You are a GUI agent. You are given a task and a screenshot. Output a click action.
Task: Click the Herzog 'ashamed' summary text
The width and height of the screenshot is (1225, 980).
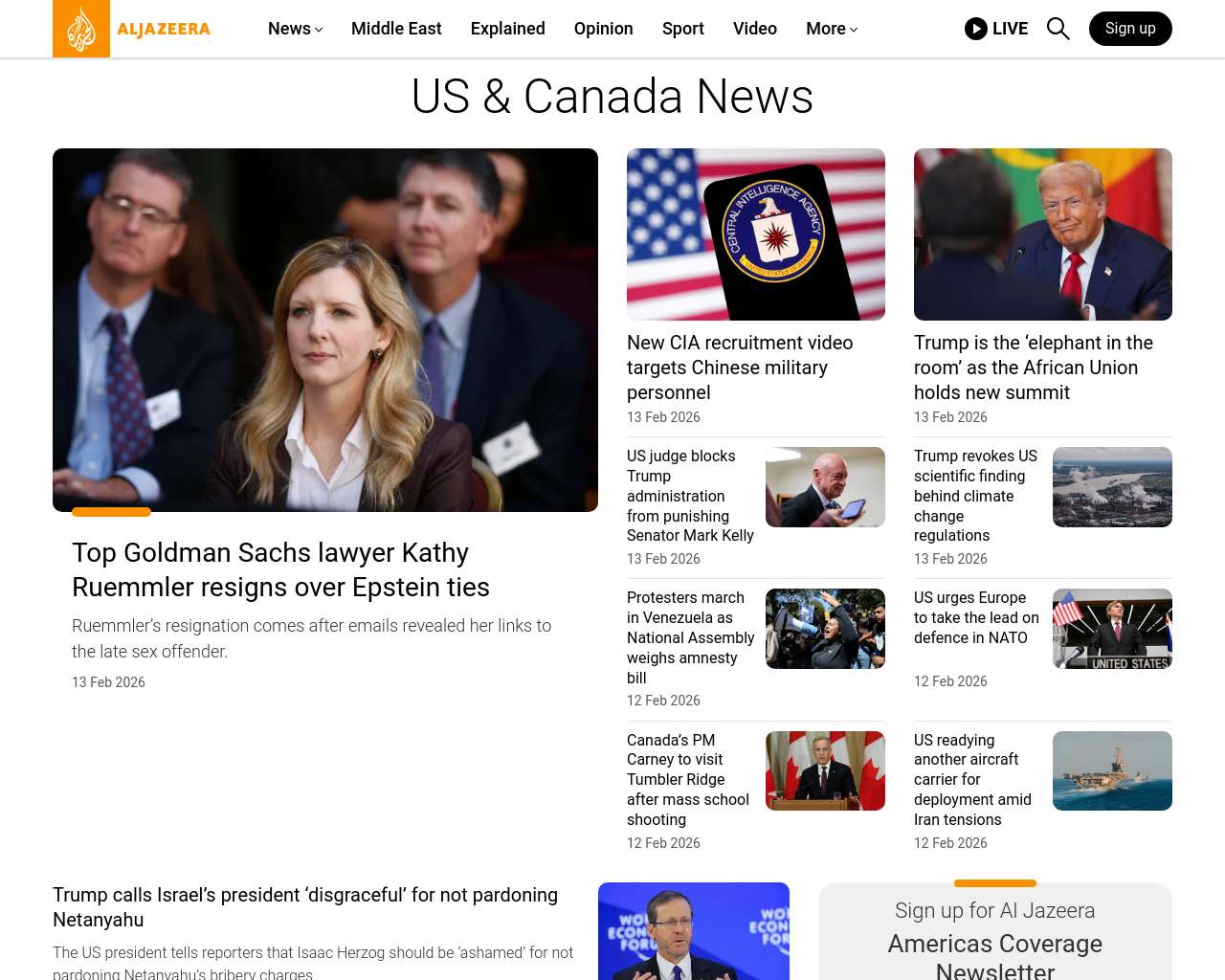[313, 962]
